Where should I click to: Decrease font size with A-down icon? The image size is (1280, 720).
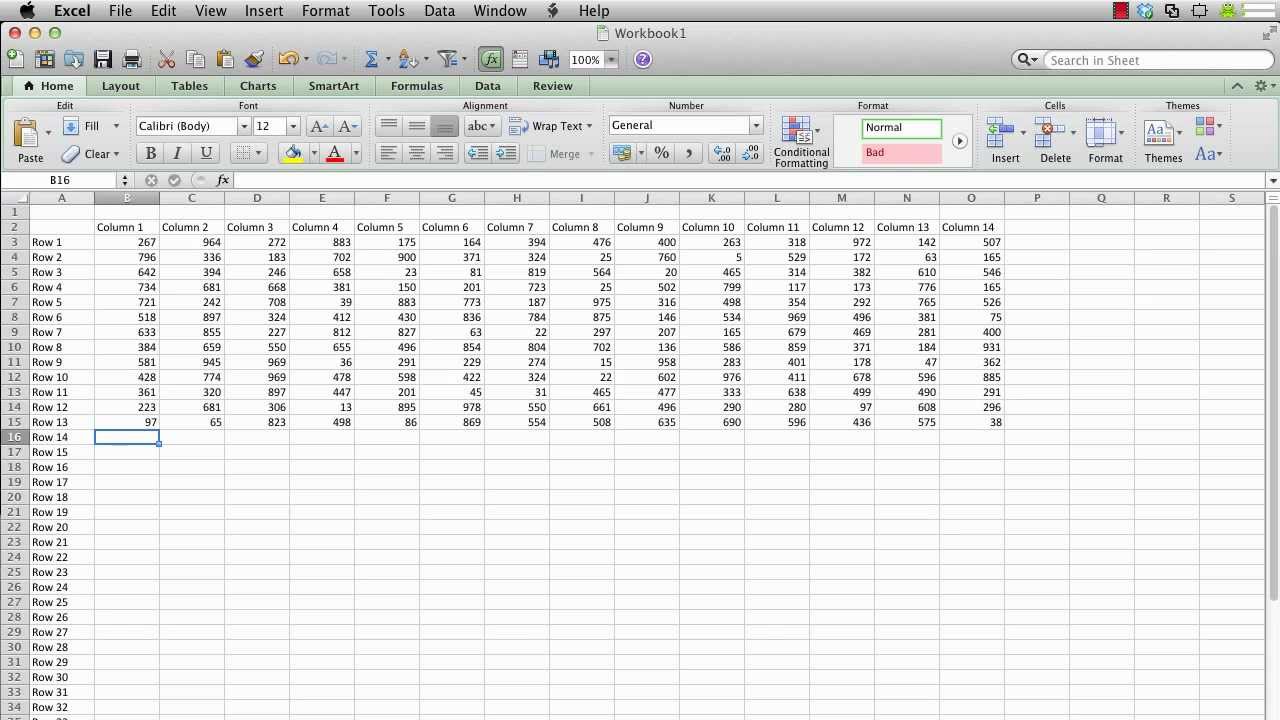click(347, 126)
